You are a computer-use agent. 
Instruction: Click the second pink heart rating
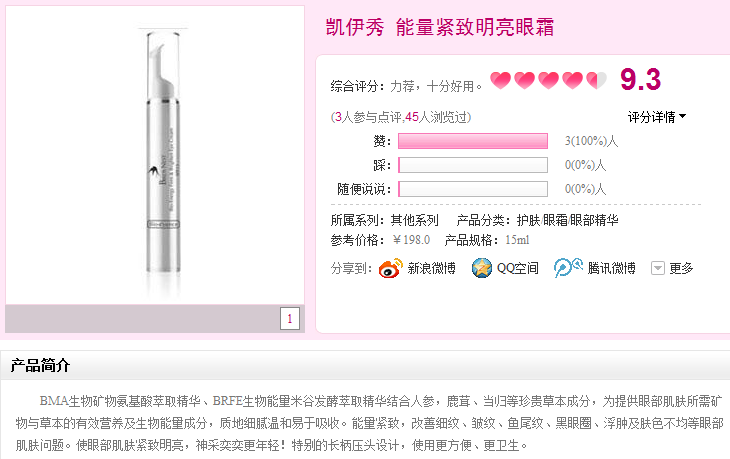[x=524, y=81]
